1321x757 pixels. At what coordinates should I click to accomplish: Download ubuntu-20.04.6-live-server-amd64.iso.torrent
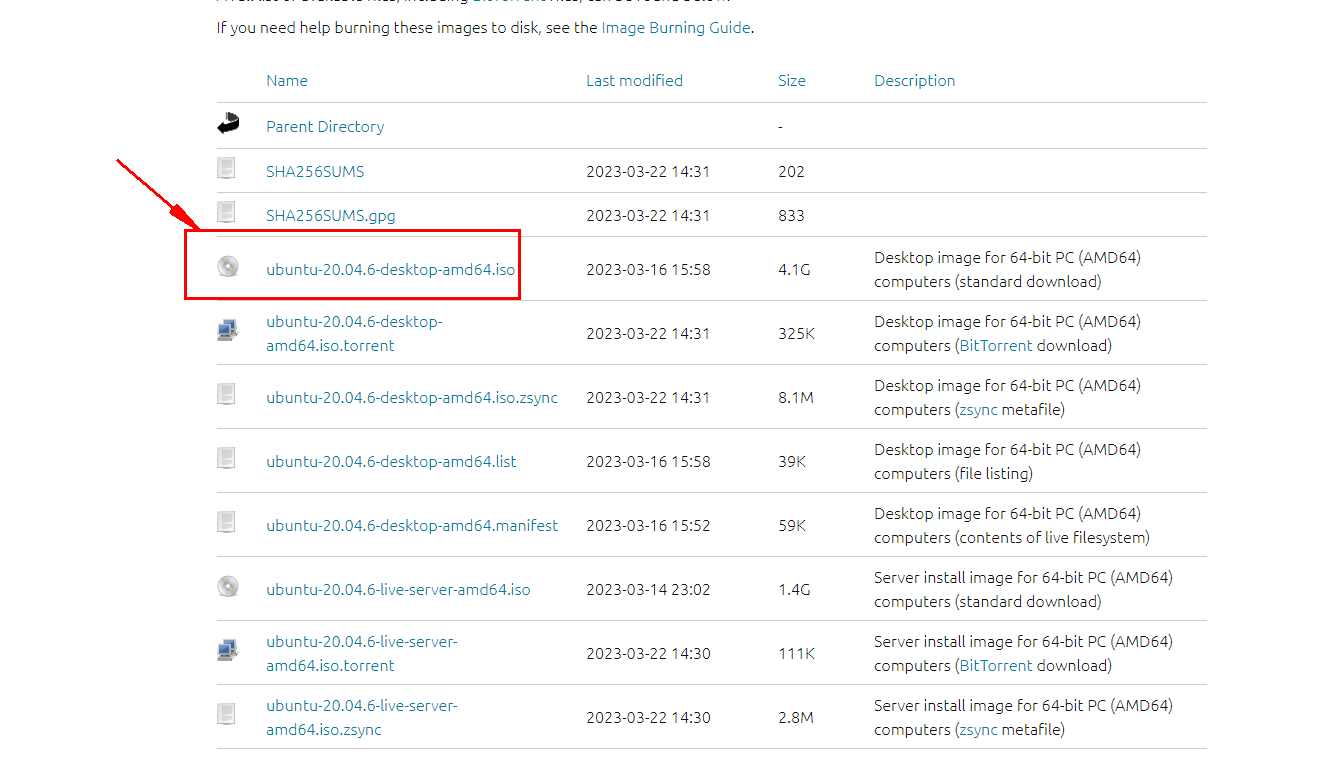click(362, 653)
